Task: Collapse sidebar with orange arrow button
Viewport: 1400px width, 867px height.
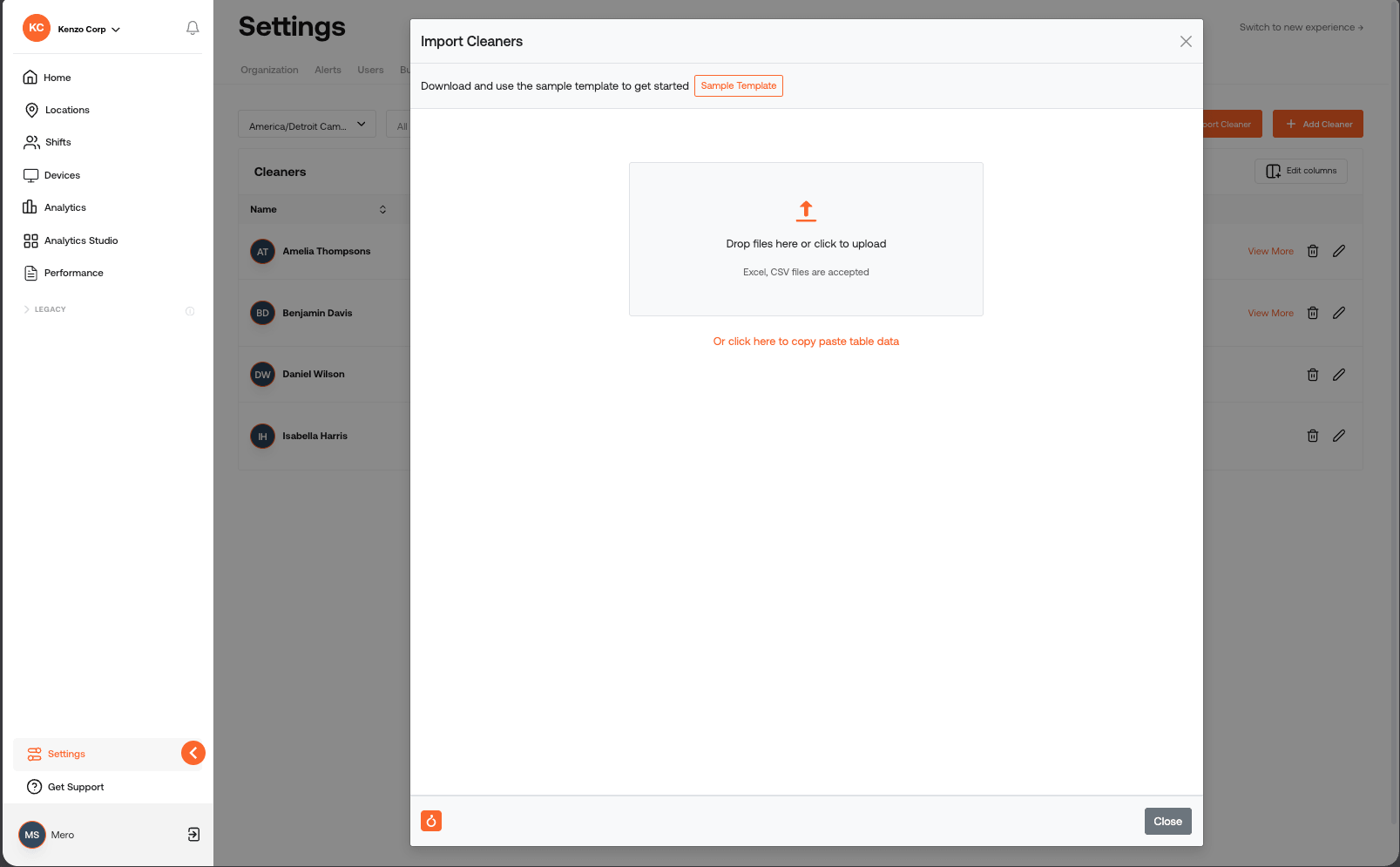Action: pos(193,753)
